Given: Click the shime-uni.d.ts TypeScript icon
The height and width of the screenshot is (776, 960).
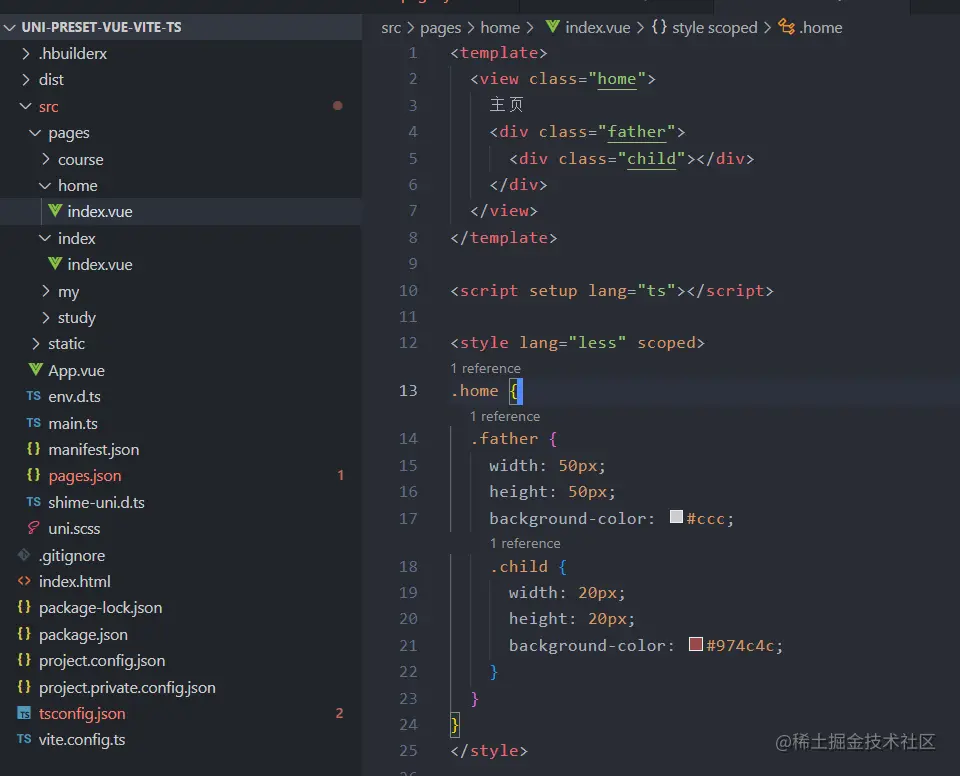Looking at the screenshot, I should [x=34, y=502].
